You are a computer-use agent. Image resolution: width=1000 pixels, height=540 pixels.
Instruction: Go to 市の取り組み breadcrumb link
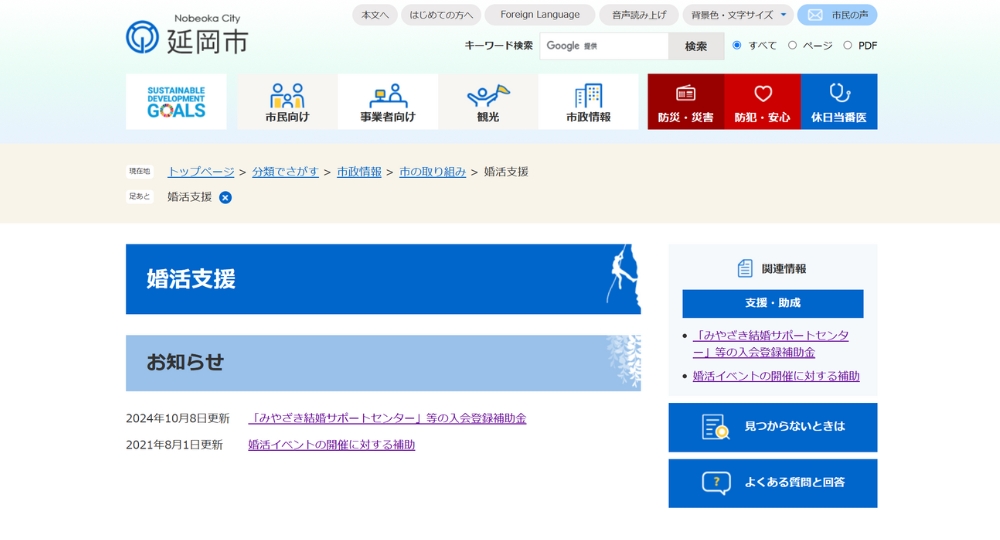click(x=432, y=171)
